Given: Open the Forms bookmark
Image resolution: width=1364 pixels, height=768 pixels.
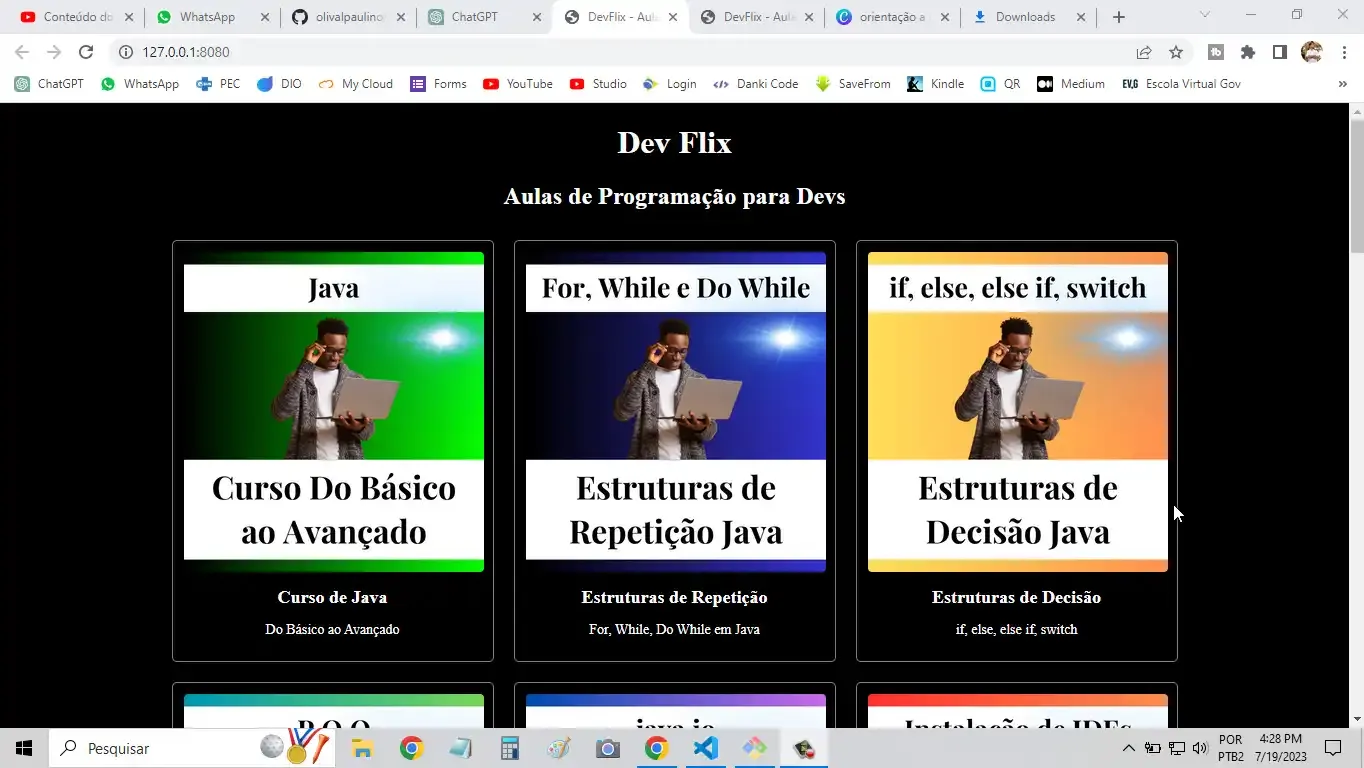Looking at the screenshot, I should 438,84.
